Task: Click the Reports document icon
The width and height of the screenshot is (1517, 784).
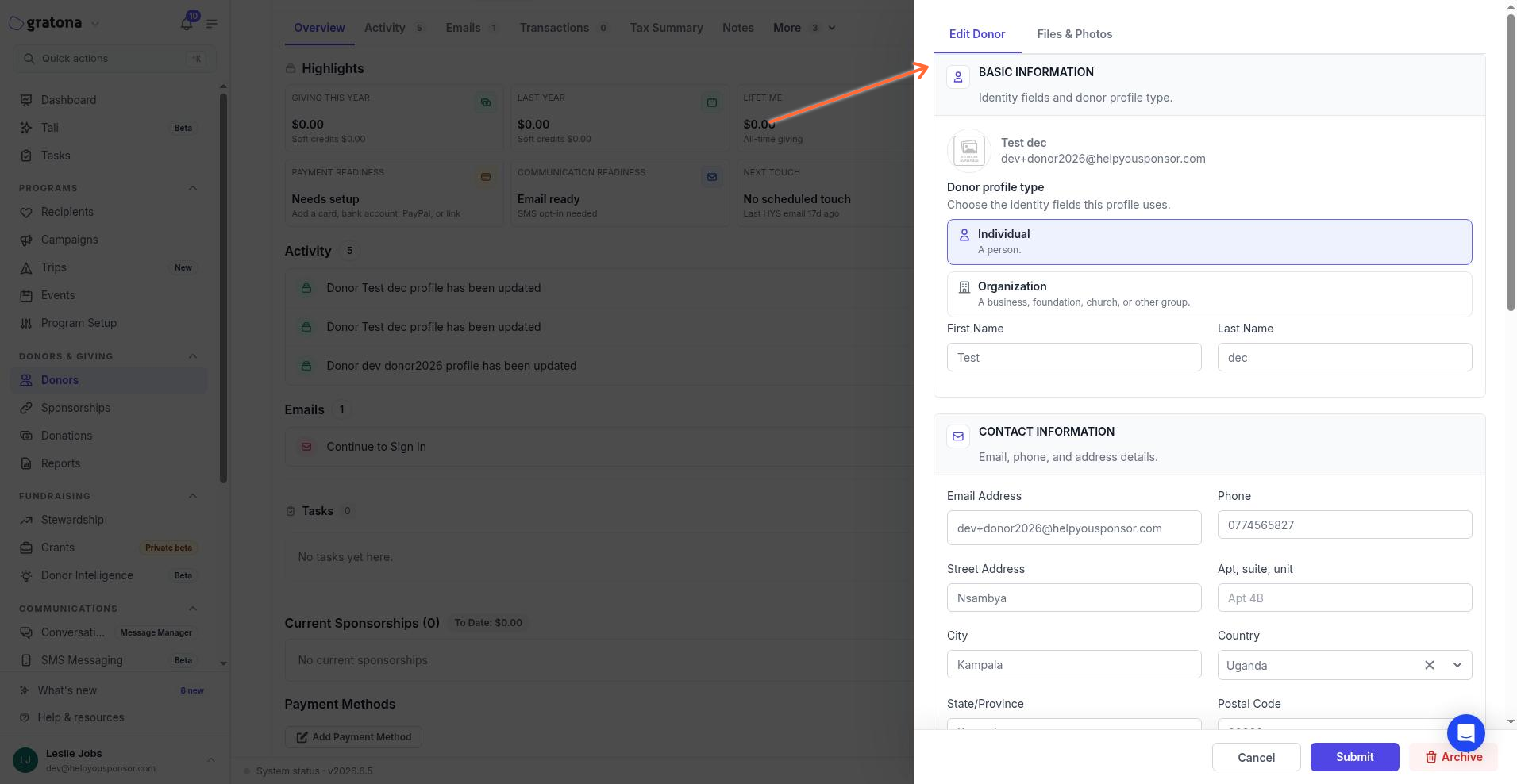Action: [x=26, y=463]
